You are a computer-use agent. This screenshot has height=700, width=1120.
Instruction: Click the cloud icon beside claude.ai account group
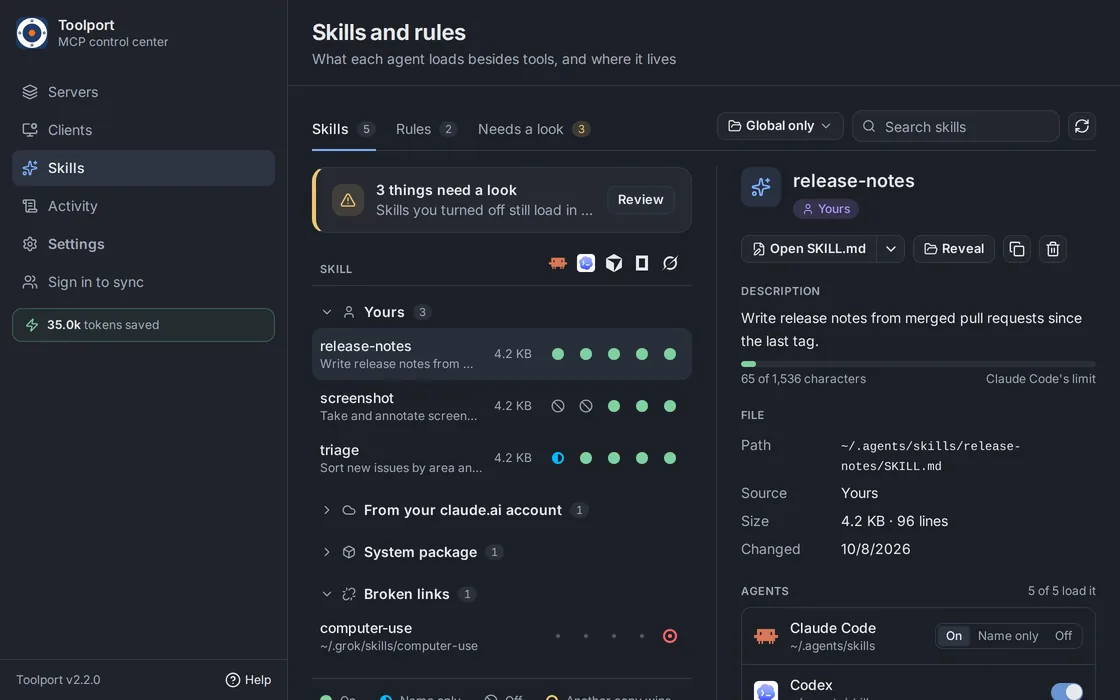coord(349,510)
